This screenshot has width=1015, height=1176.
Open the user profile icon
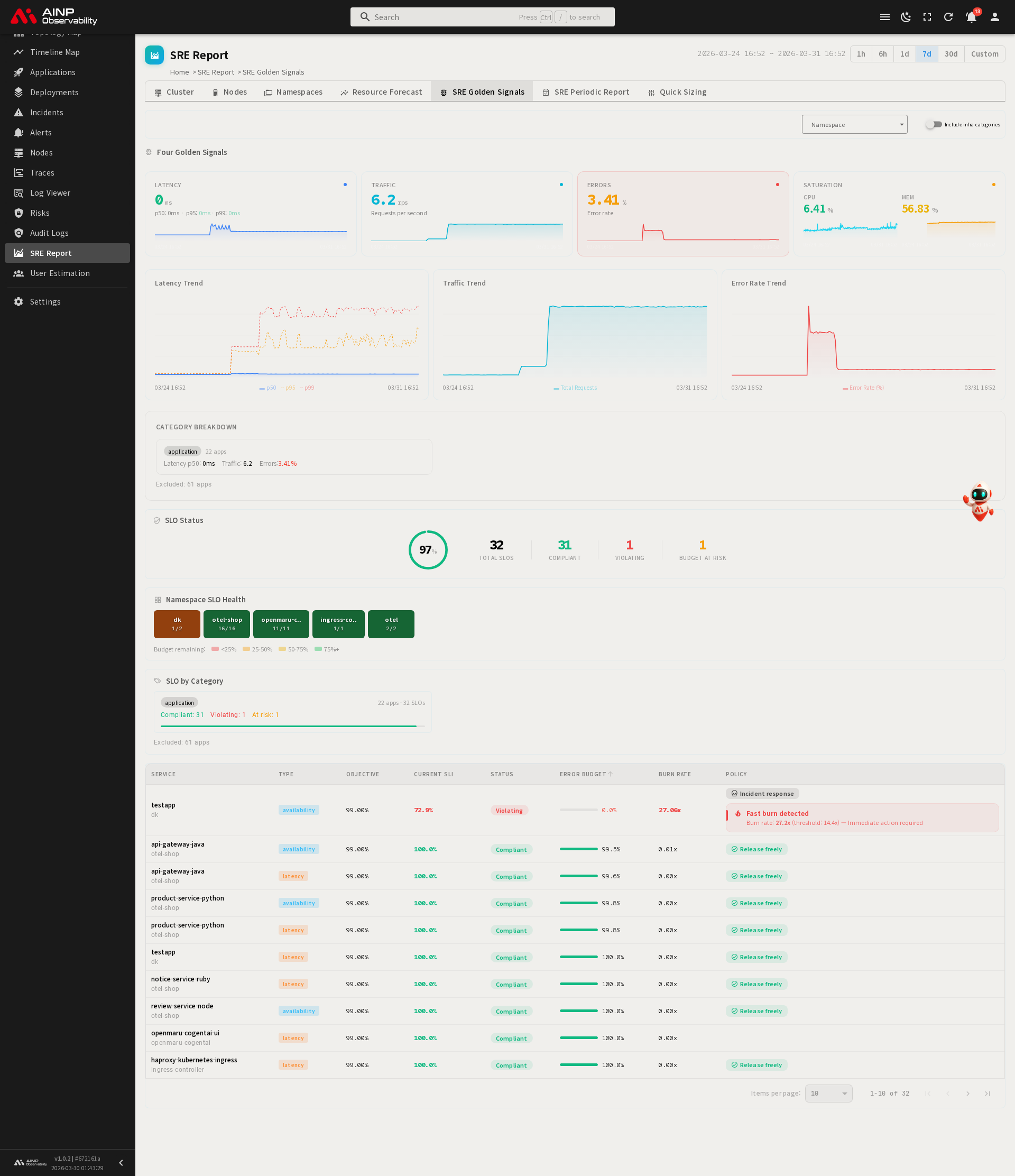click(x=994, y=17)
